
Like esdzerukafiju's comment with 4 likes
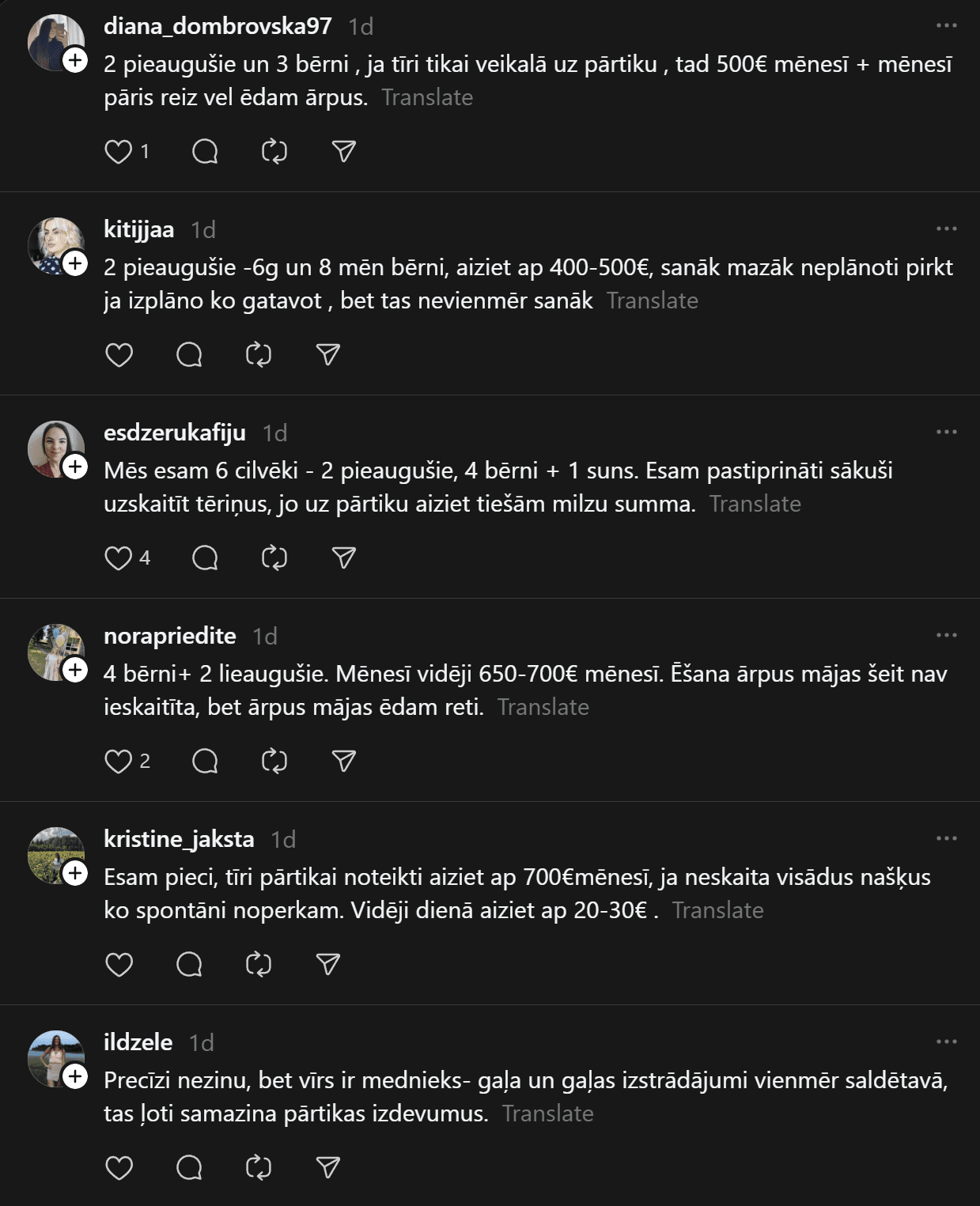(x=119, y=558)
